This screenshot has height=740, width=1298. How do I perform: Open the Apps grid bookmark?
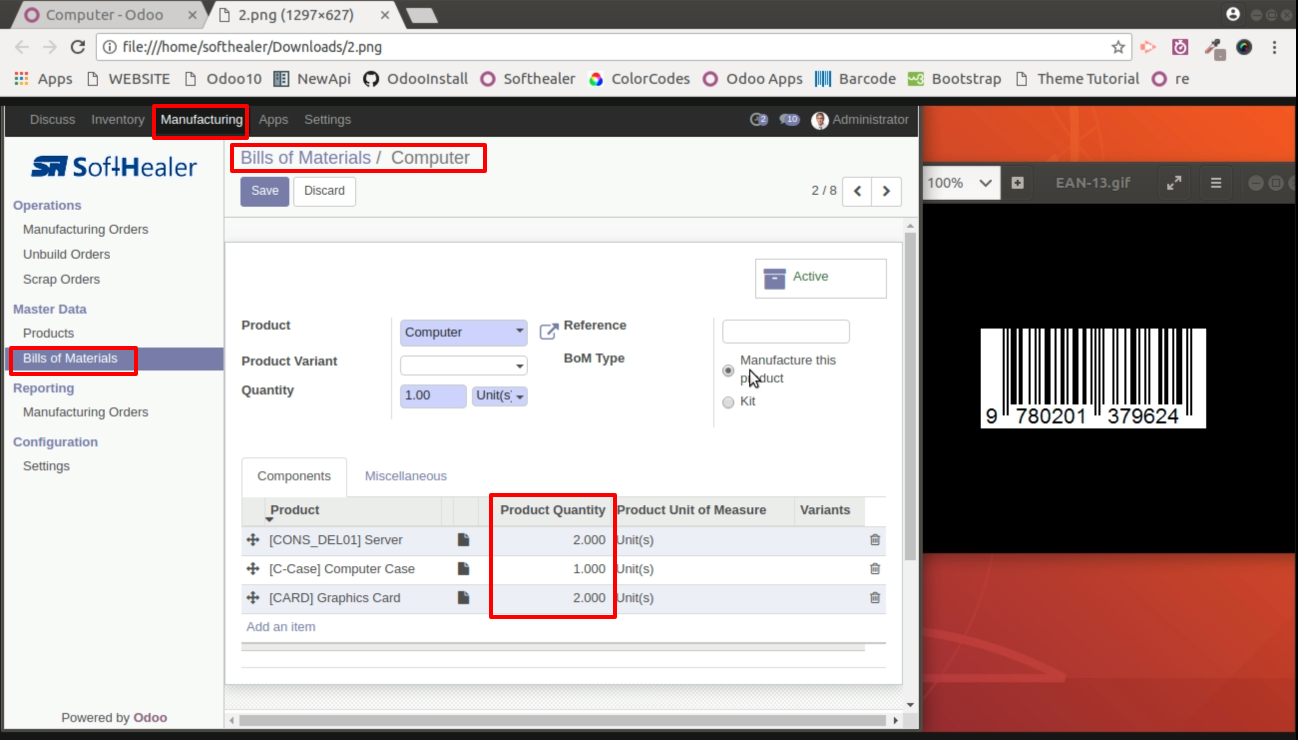point(44,79)
